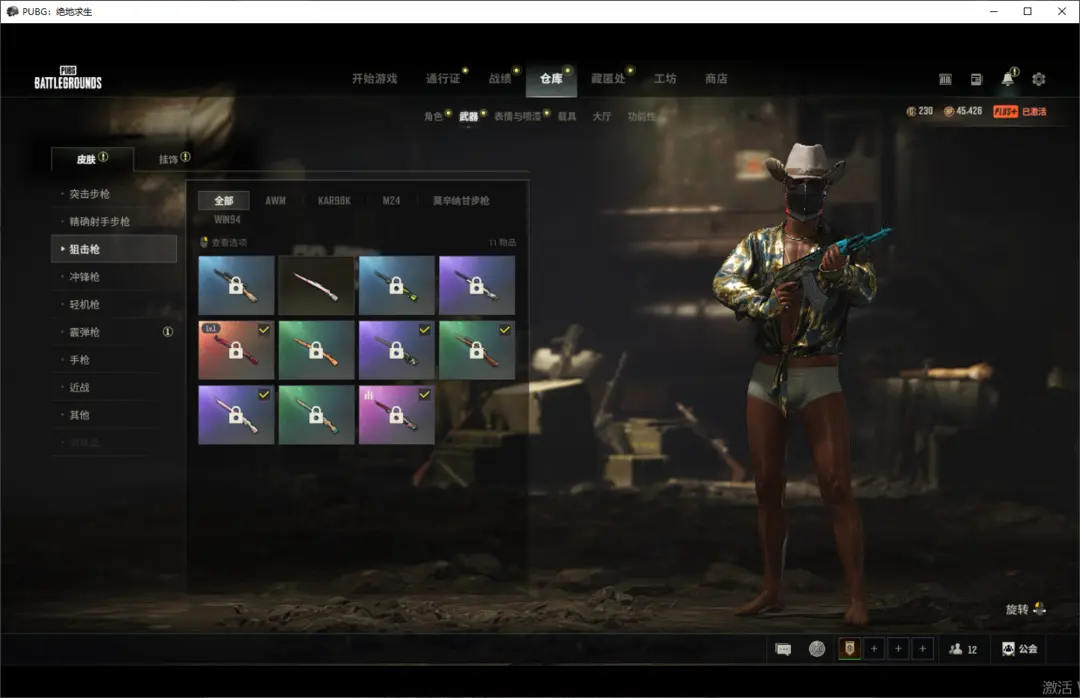1080x698 pixels.
Task: Open the settings gear icon
Action: pos(1039,79)
